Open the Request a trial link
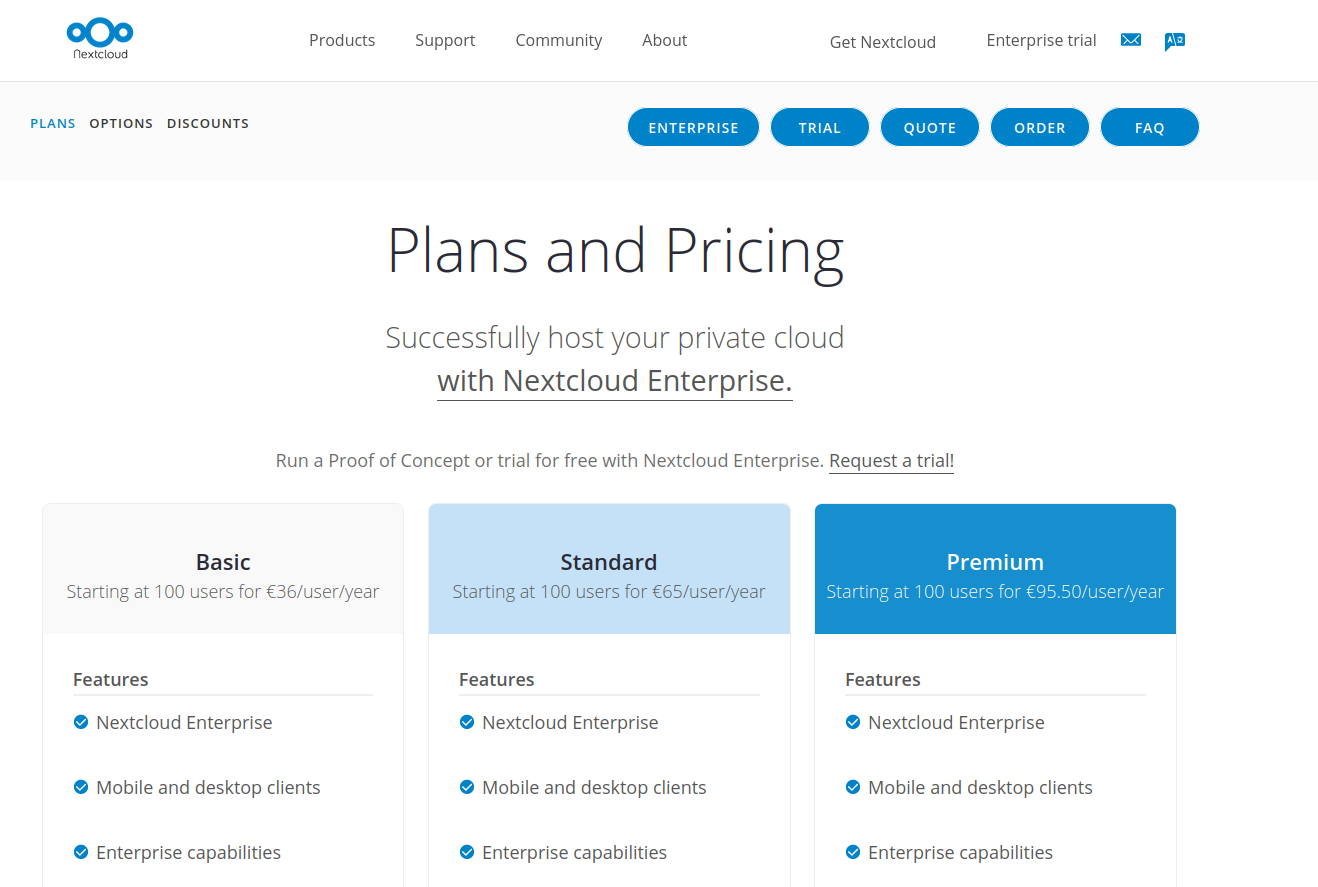Viewport: 1318px width, 887px height. pyautogui.click(x=890, y=460)
